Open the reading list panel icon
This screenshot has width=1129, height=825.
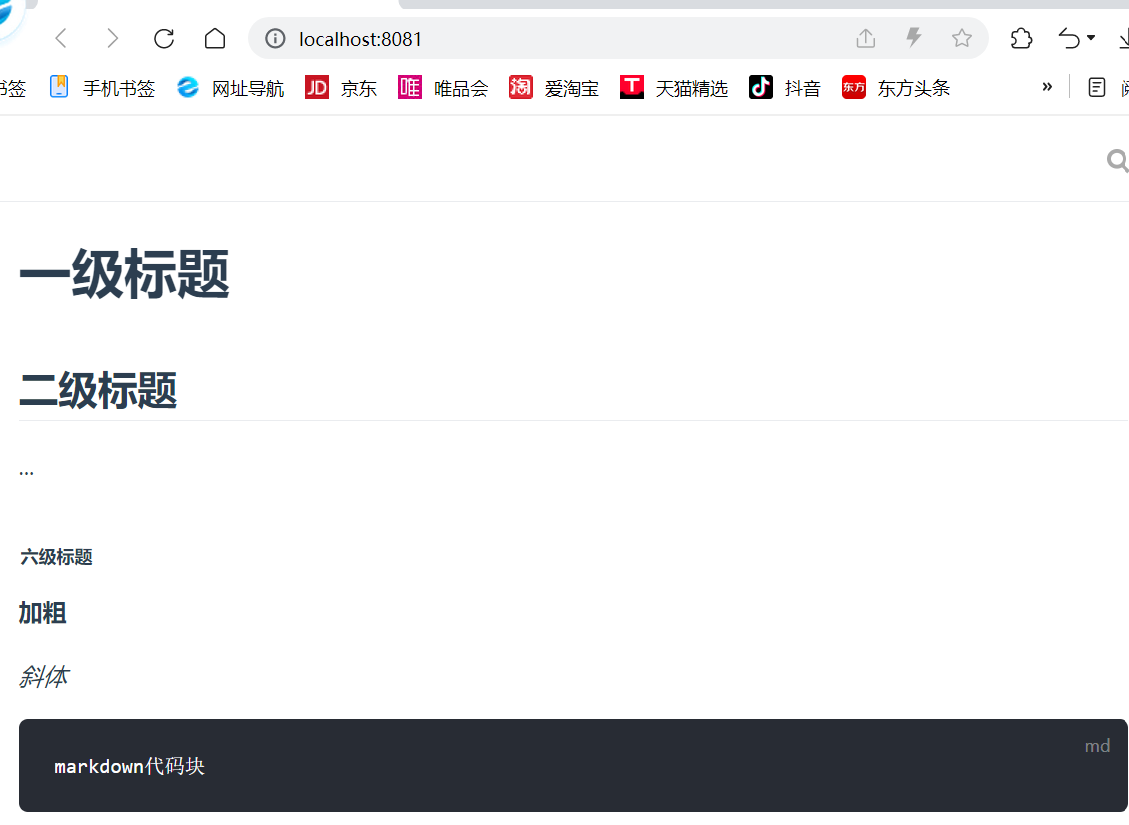tap(1096, 87)
